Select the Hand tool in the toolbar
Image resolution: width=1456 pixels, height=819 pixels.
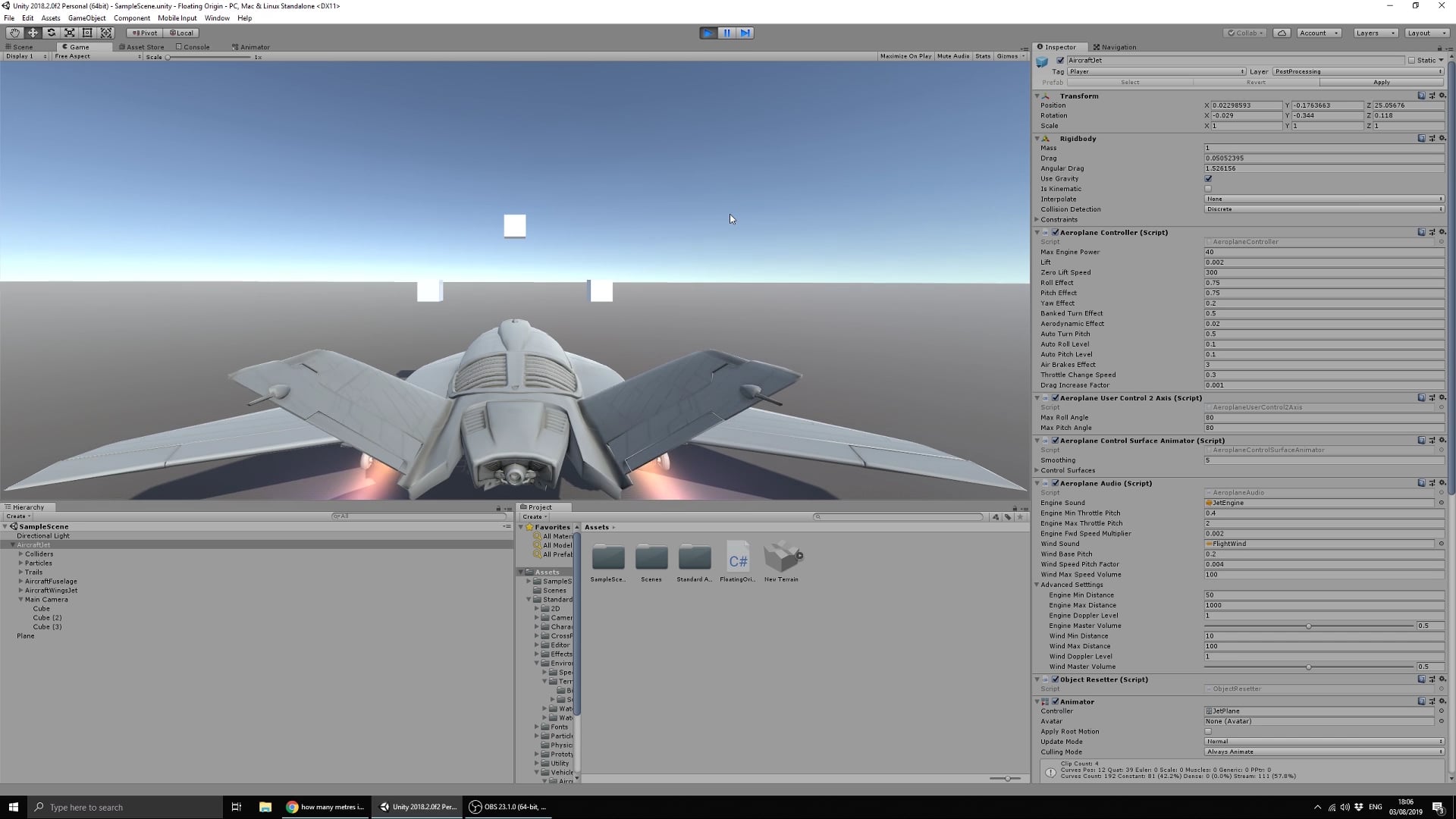(14, 33)
